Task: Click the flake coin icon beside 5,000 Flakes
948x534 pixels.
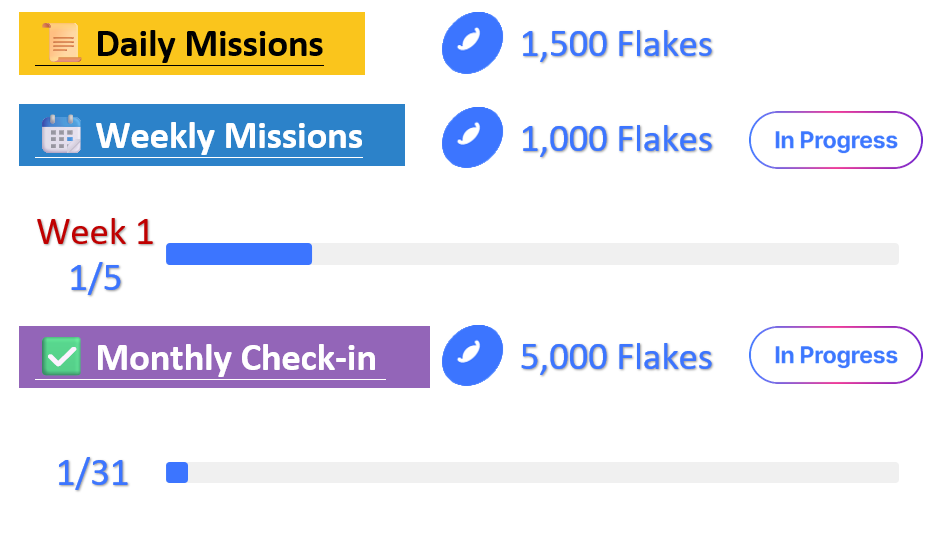Action: tap(472, 355)
